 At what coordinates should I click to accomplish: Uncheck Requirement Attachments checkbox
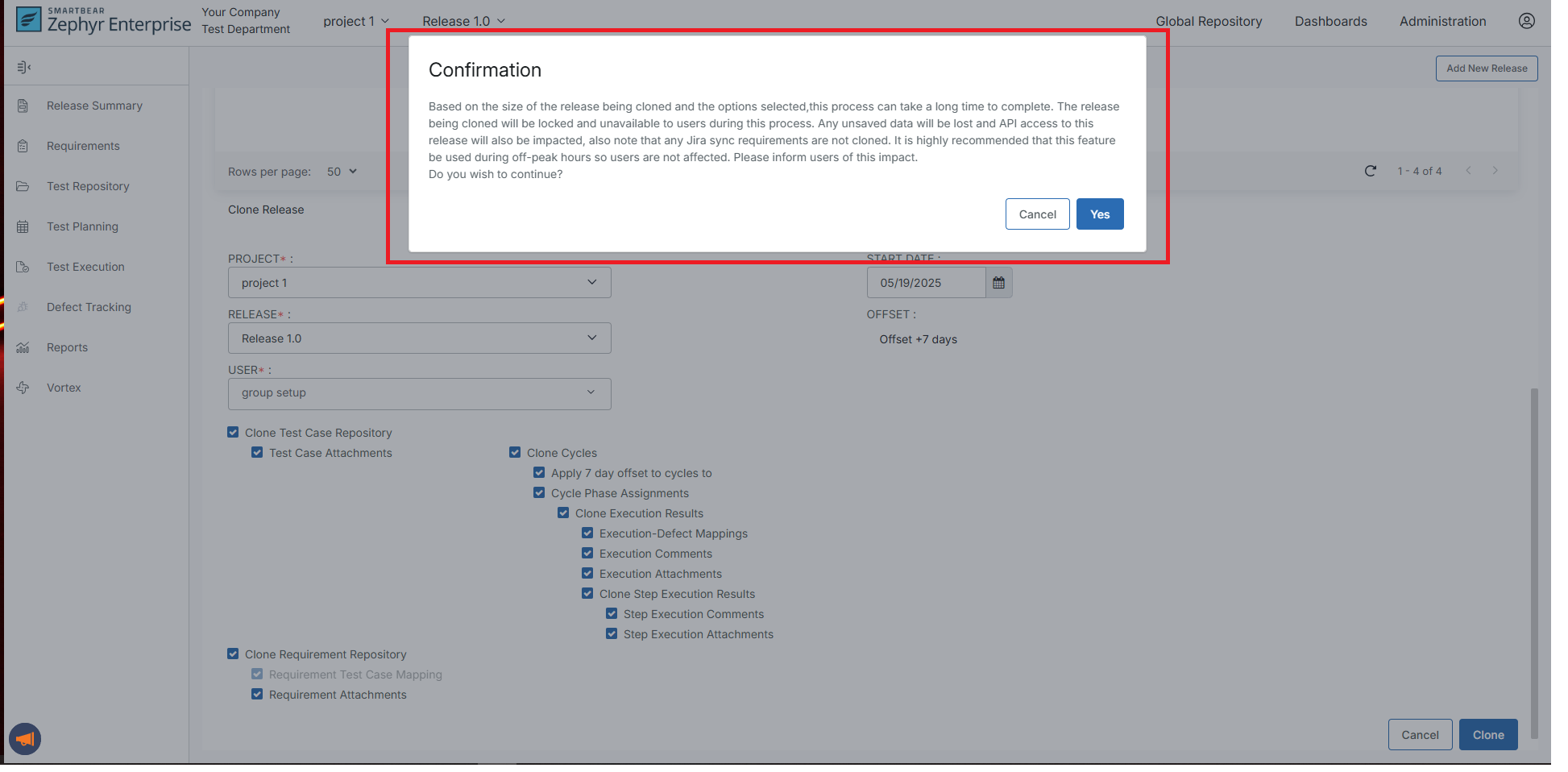[x=257, y=695]
